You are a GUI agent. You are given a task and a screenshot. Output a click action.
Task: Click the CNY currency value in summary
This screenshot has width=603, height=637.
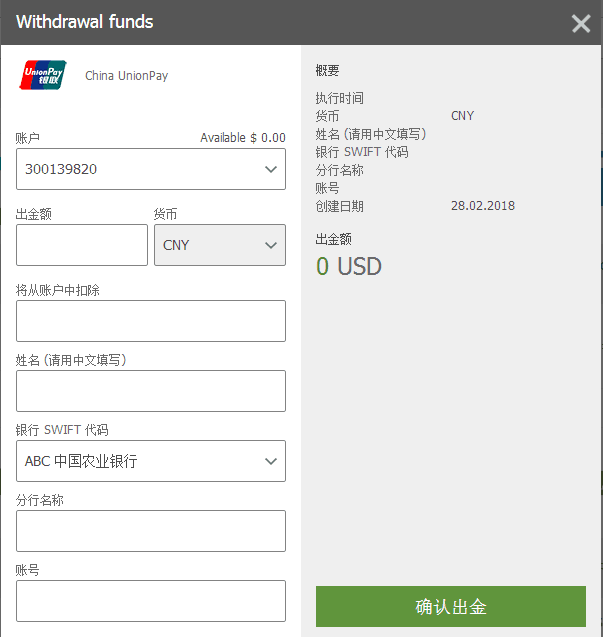pyautogui.click(x=462, y=116)
